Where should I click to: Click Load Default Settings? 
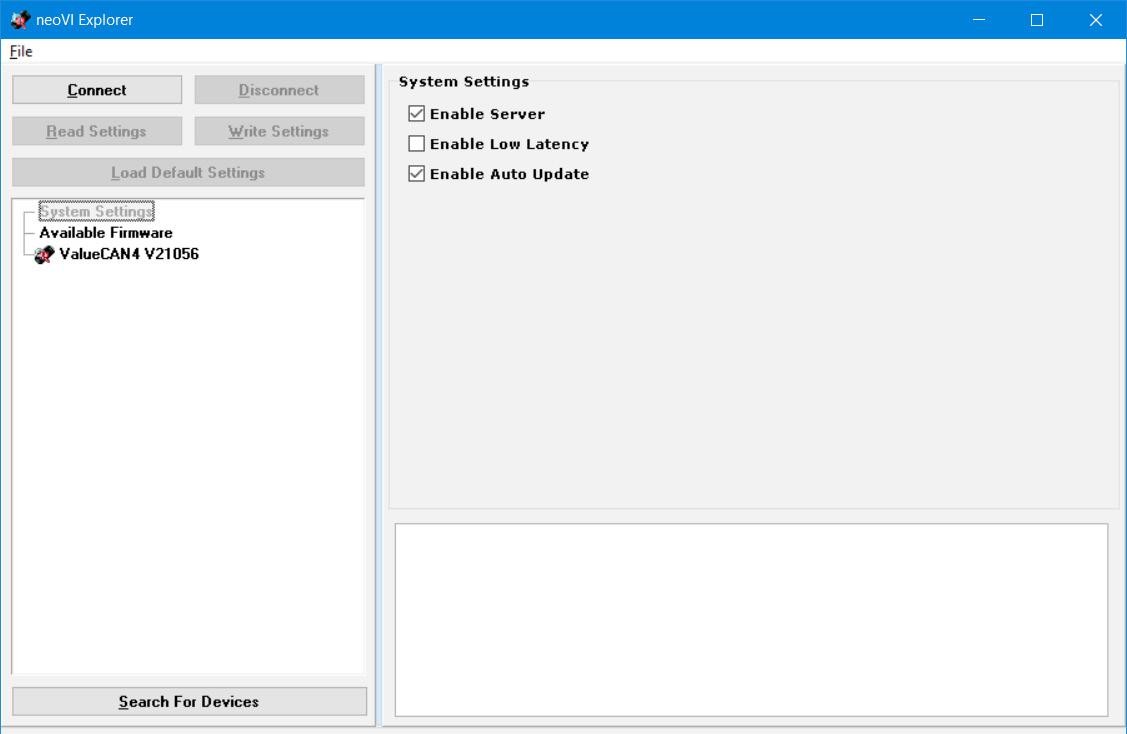pos(188,172)
